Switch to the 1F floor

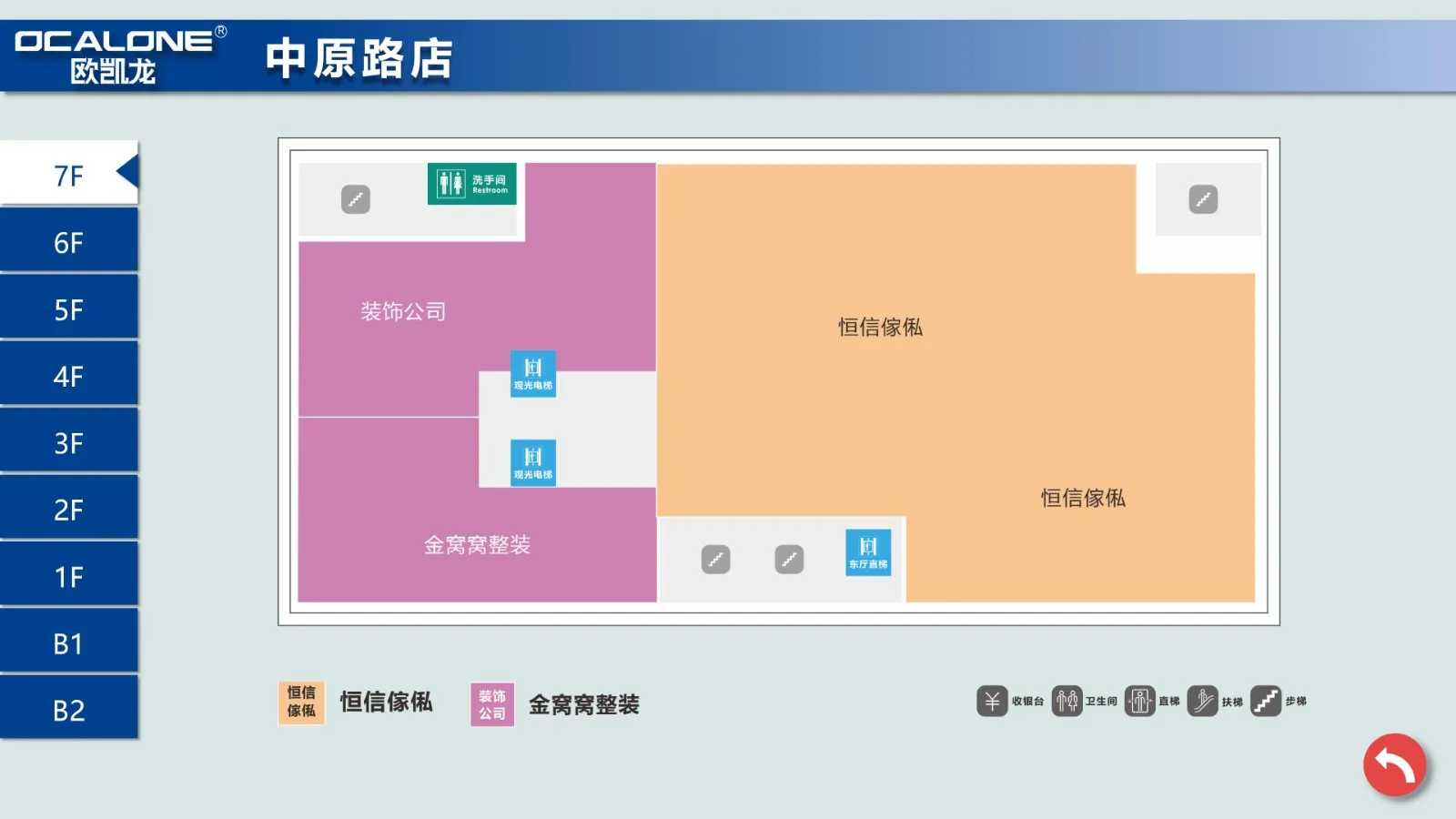point(69,575)
